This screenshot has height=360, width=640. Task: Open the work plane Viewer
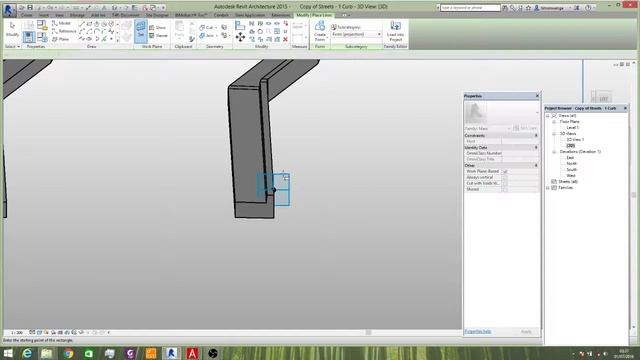click(158, 36)
